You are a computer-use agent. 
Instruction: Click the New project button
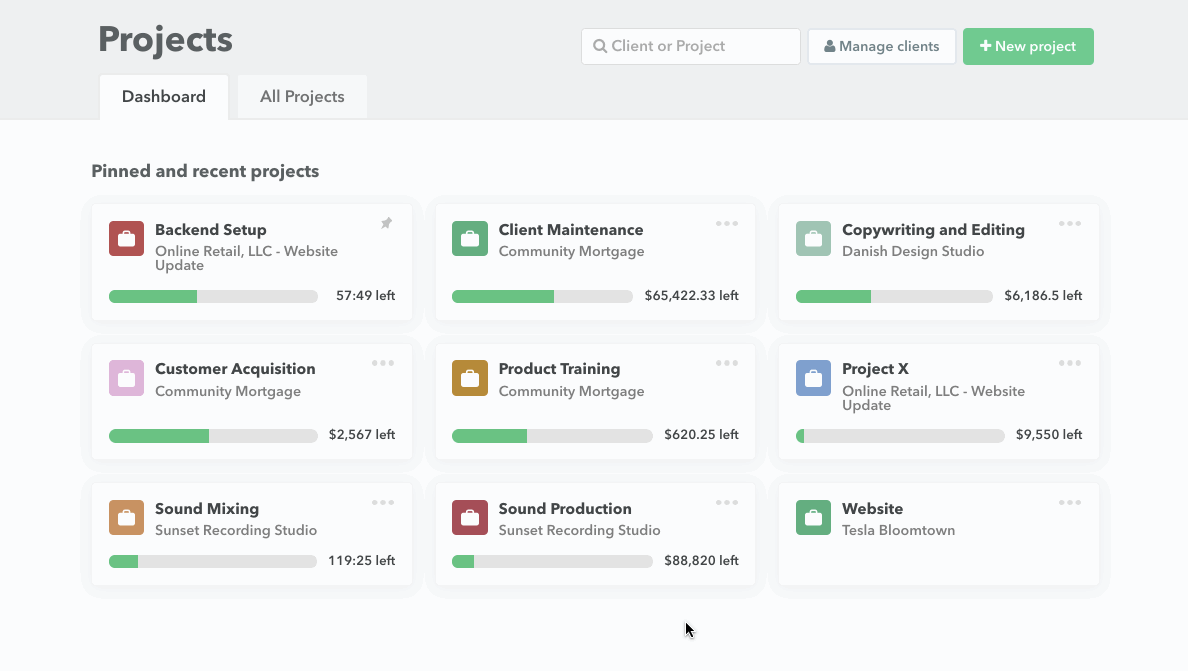pos(1028,46)
